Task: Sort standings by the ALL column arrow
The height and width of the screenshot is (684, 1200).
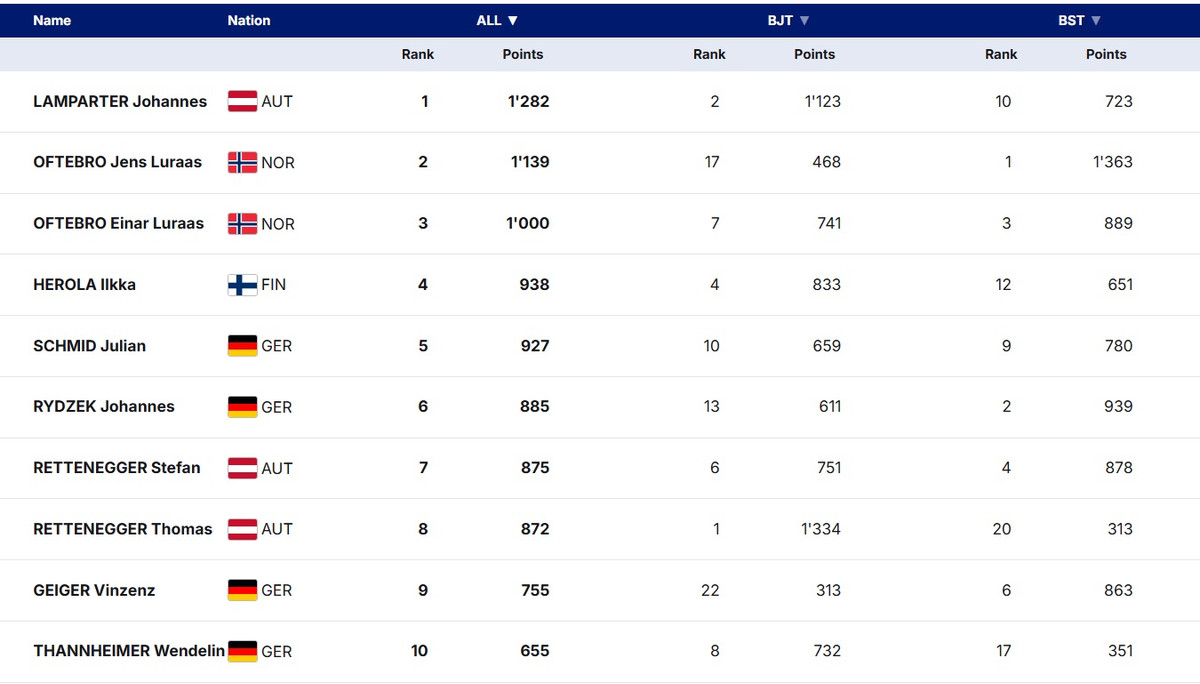Action: [x=513, y=20]
